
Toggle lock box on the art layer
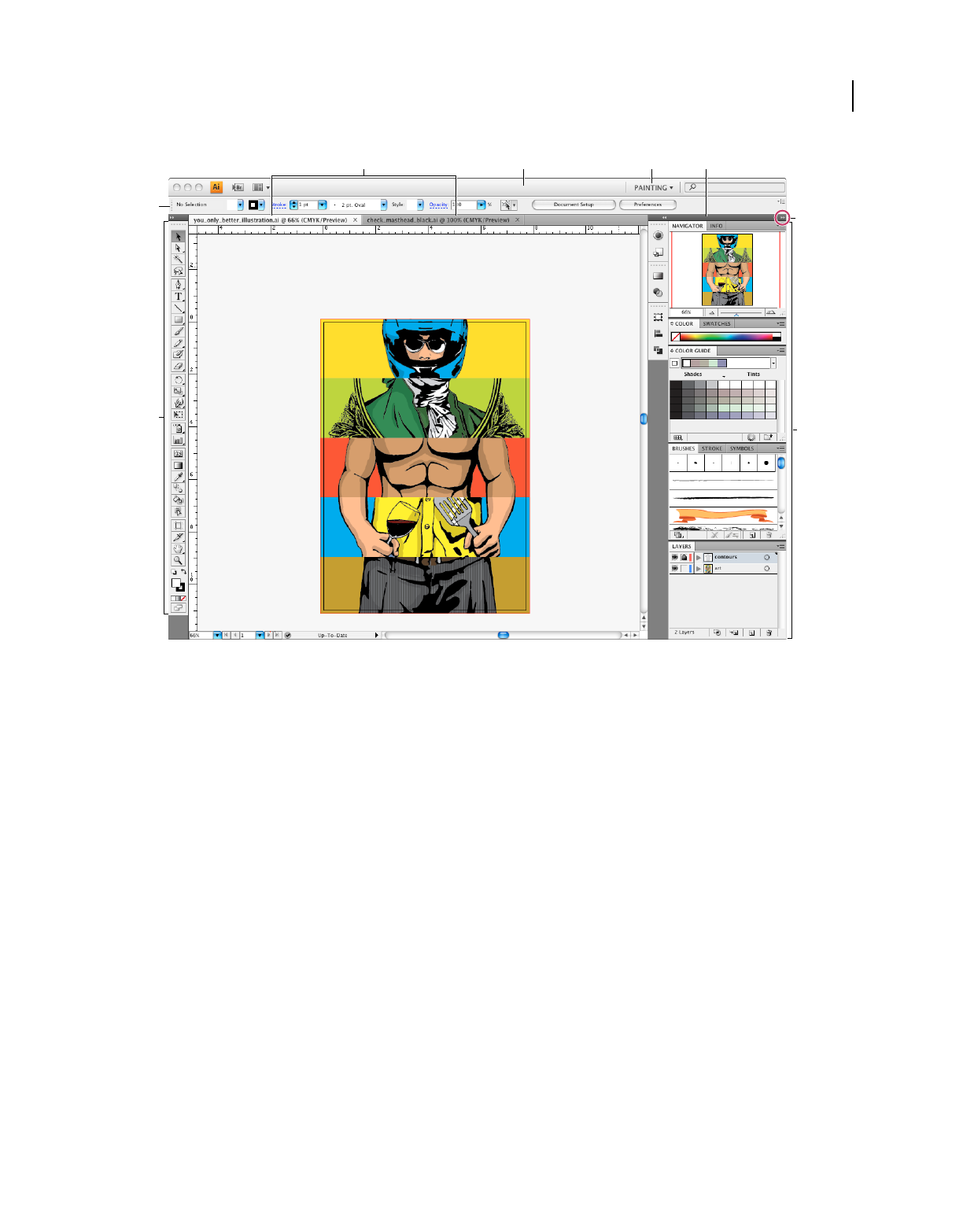pyautogui.click(x=684, y=568)
